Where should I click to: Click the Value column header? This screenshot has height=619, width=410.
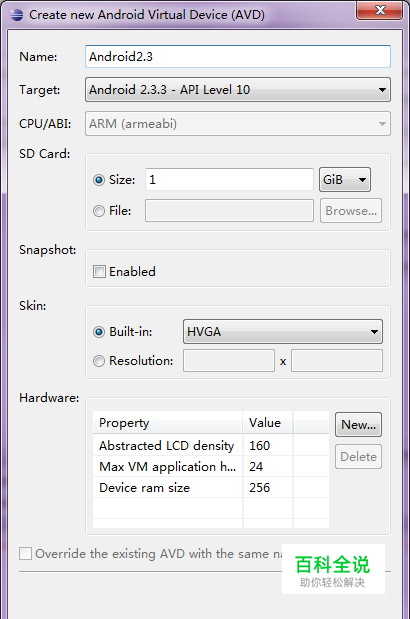coord(268,423)
